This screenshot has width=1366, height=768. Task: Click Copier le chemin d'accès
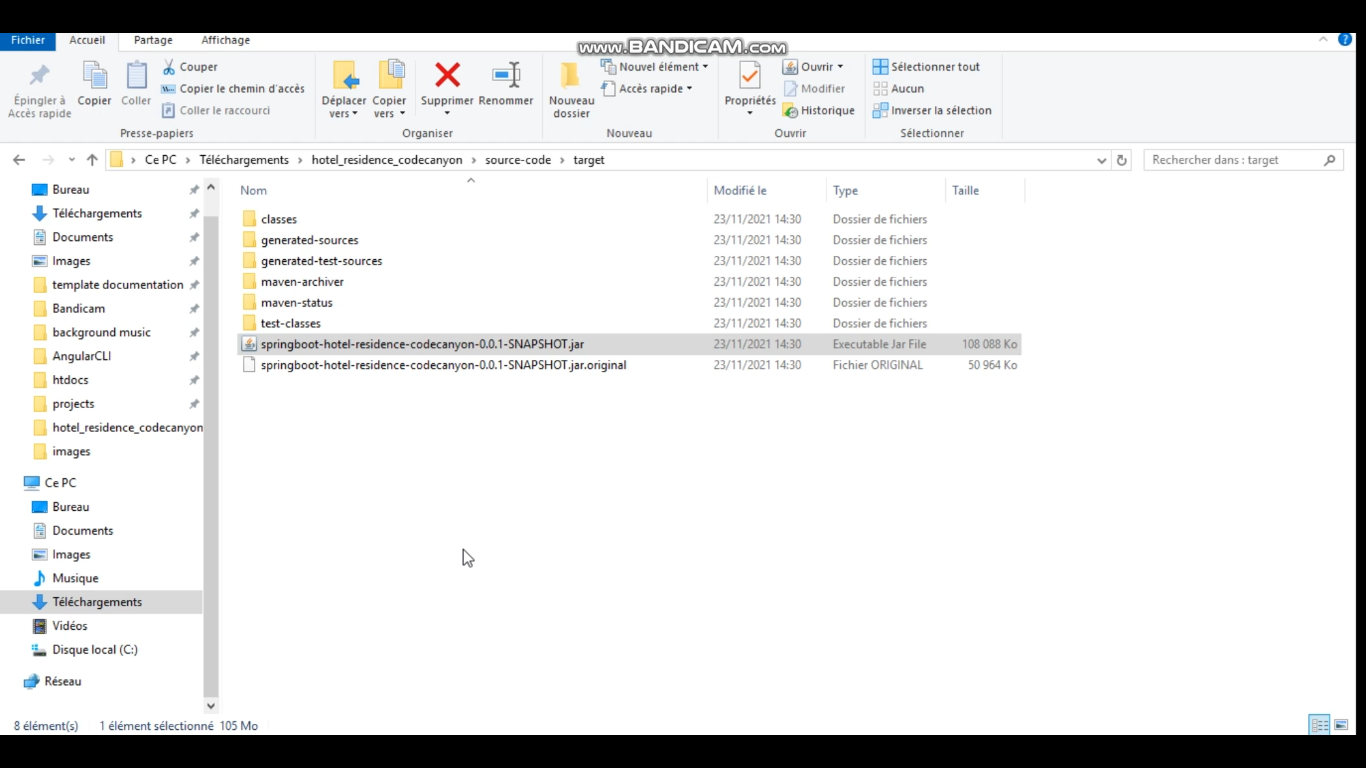click(233, 89)
